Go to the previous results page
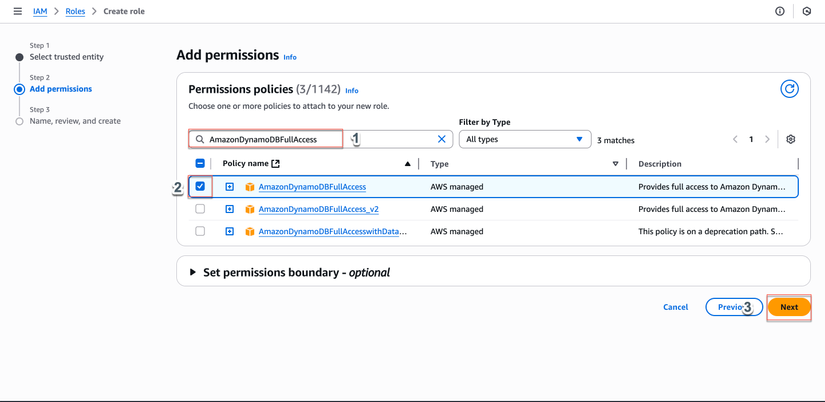The height and width of the screenshot is (402, 825). (735, 139)
